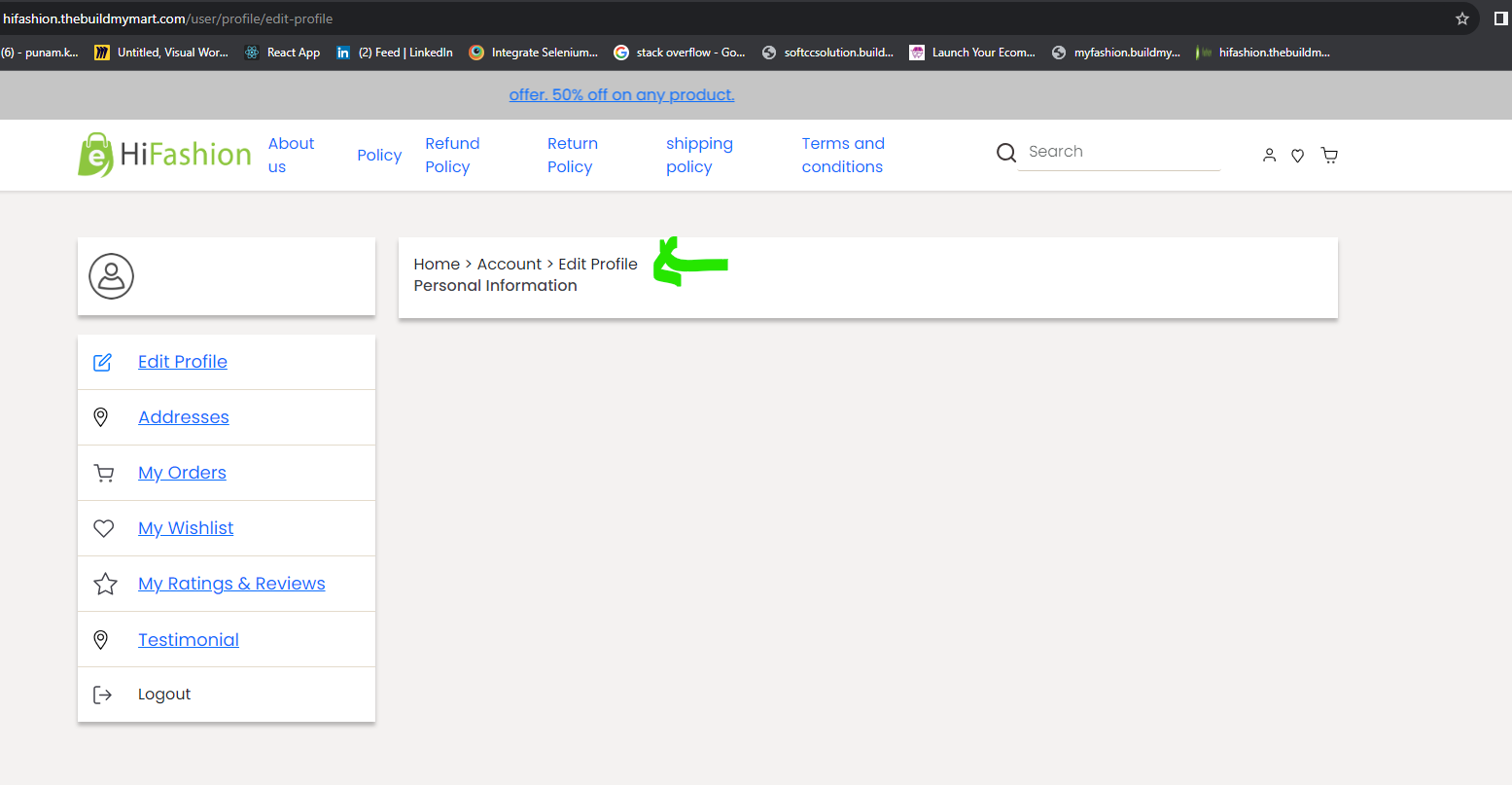1512x785 pixels.
Task: Click the pencil icon beside Edit Profile
Action: pos(102,362)
